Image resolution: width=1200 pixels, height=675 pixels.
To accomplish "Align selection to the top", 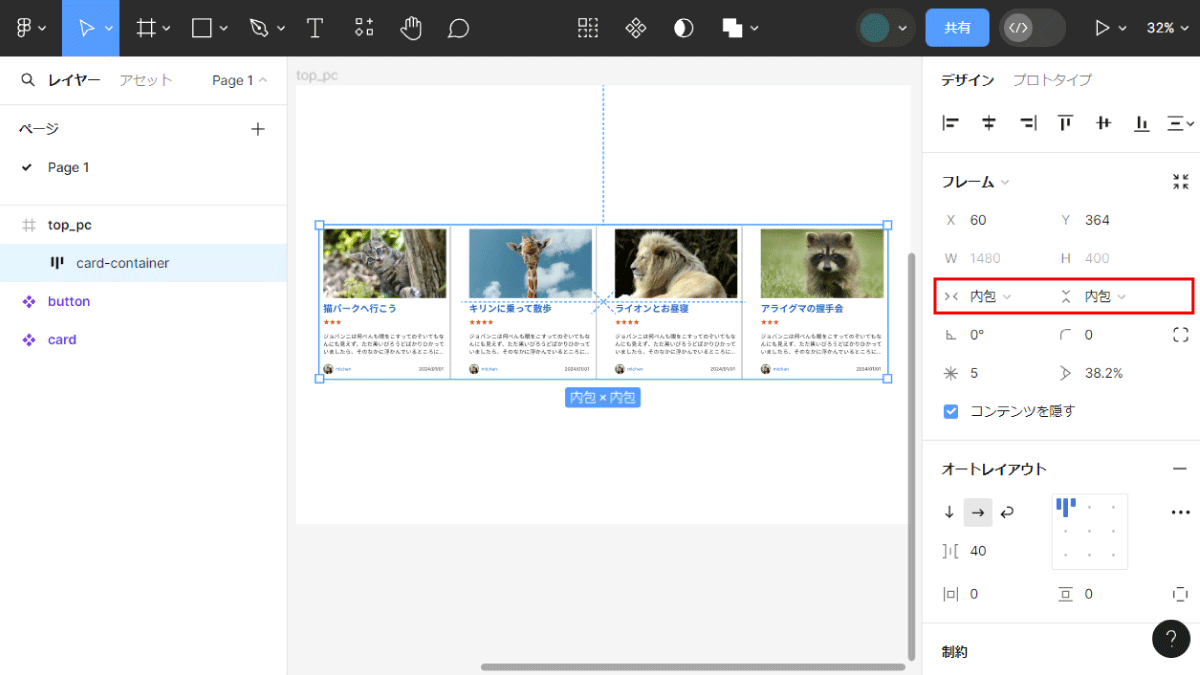I will tap(1065, 123).
